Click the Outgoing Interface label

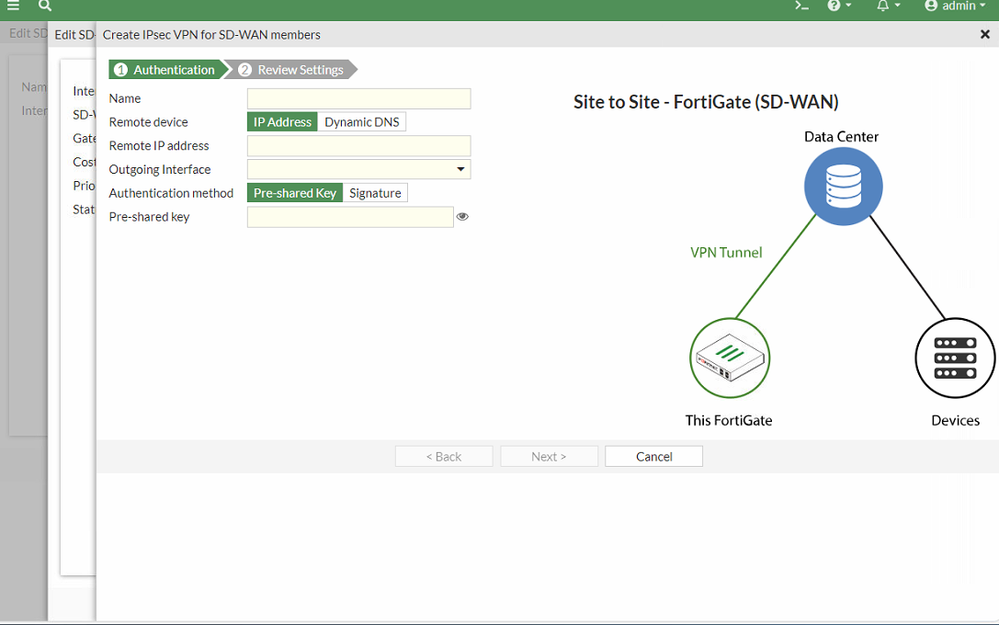(x=160, y=169)
